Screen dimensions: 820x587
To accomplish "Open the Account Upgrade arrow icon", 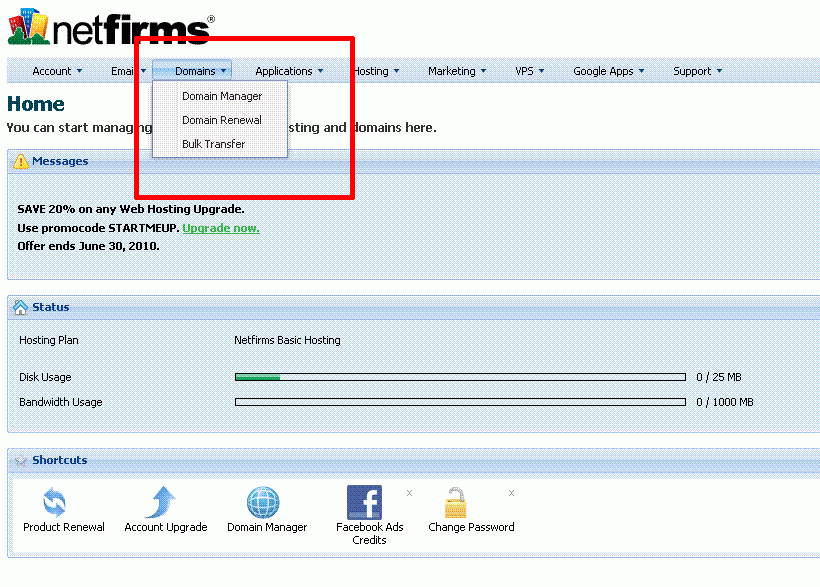I will pyautogui.click(x=161, y=502).
